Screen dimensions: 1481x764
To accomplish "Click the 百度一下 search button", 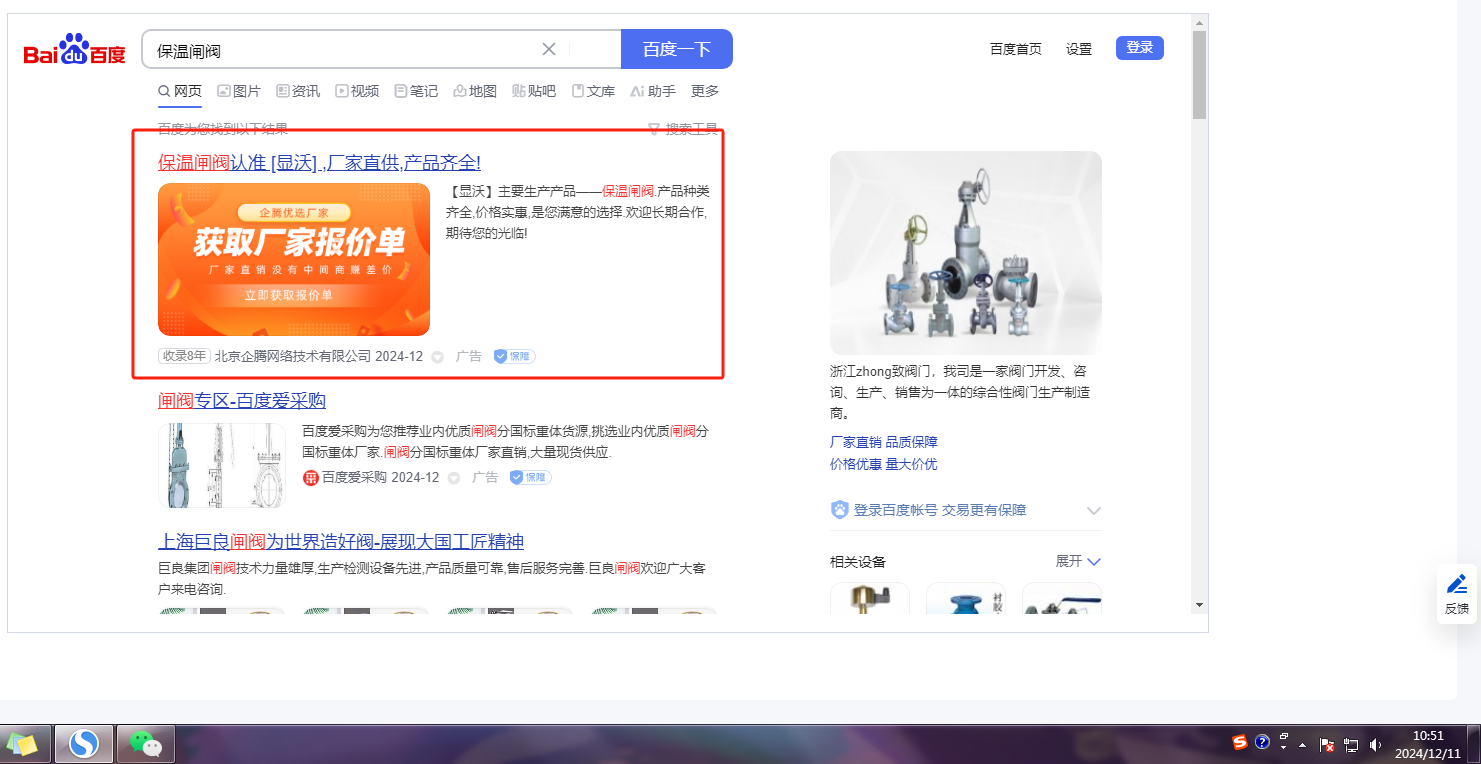I will (677, 49).
